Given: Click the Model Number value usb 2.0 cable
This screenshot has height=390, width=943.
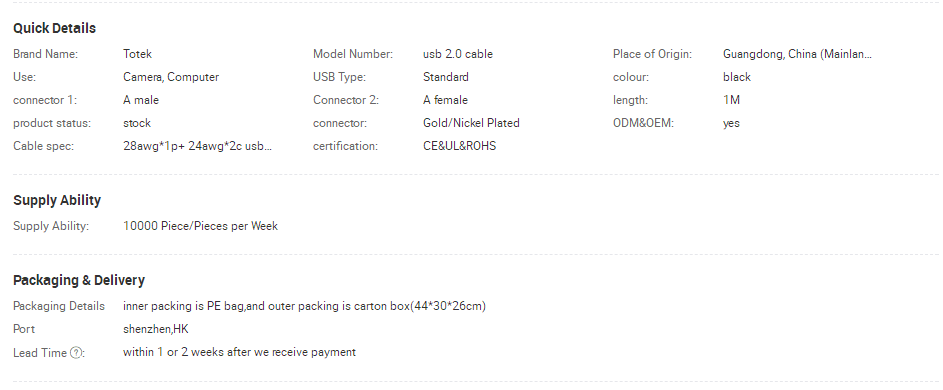Looking at the screenshot, I should 458,54.
